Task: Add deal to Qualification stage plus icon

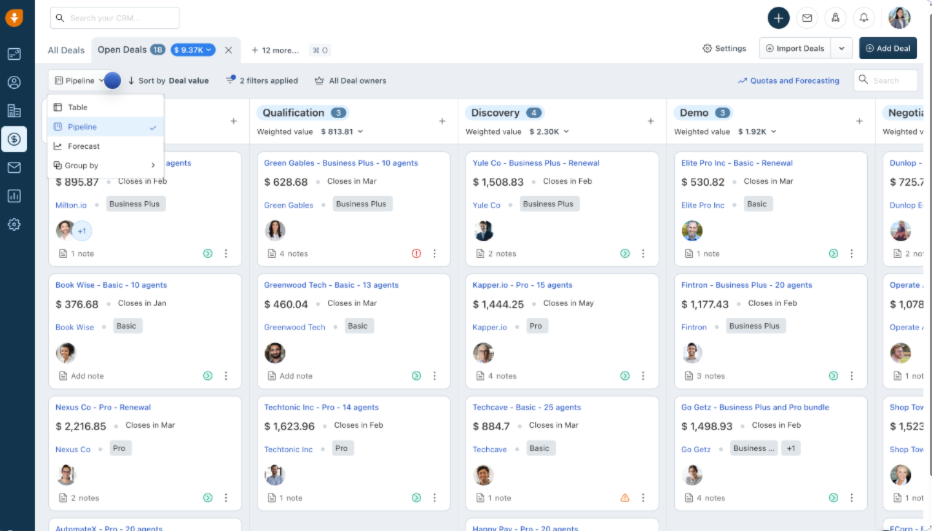Action: [x=442, y=121]
